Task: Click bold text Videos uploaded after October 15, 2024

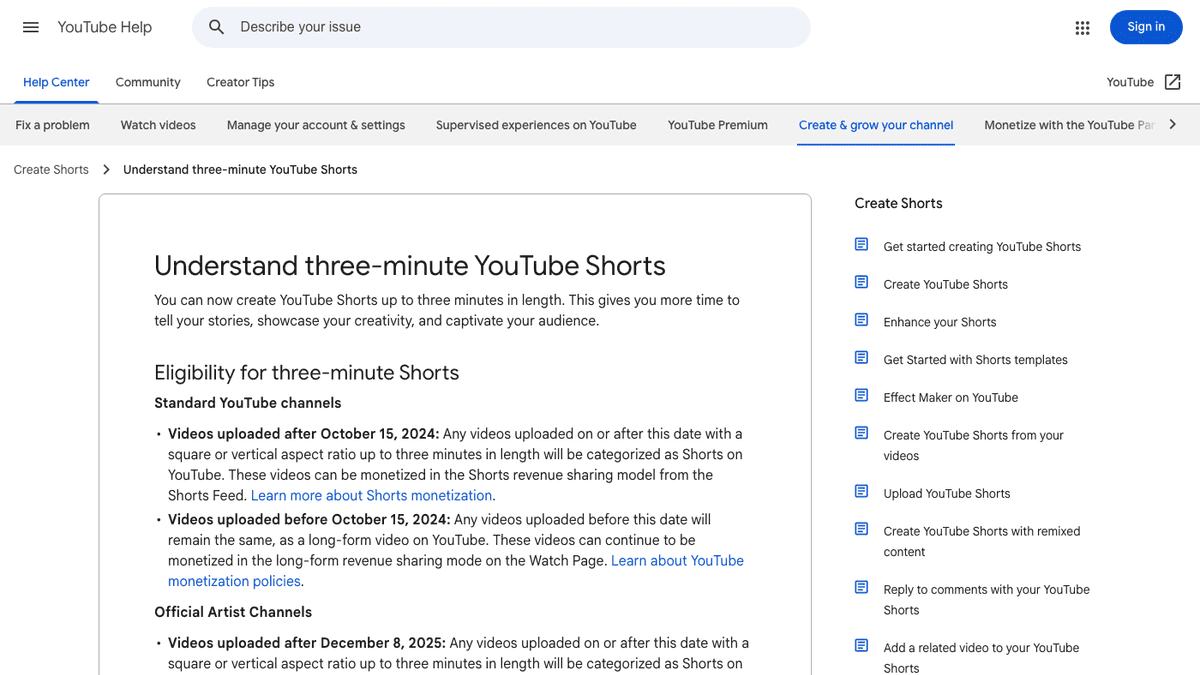Action: [x=303, y=434]
